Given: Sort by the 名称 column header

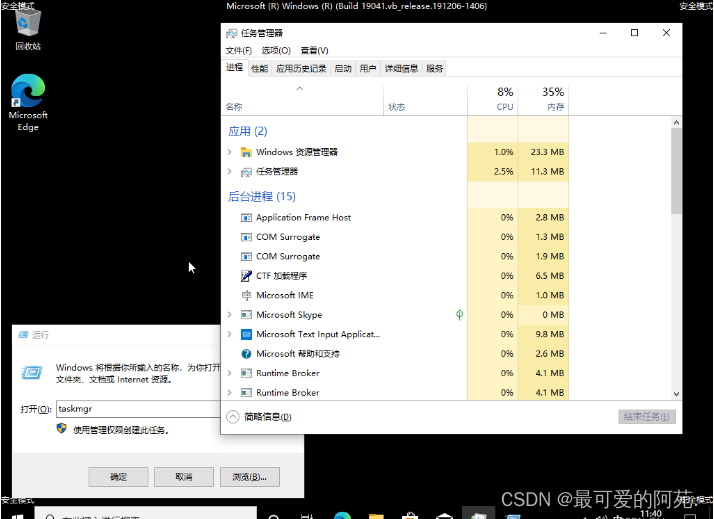Looking at the screenshot, I should coord(303,101).
